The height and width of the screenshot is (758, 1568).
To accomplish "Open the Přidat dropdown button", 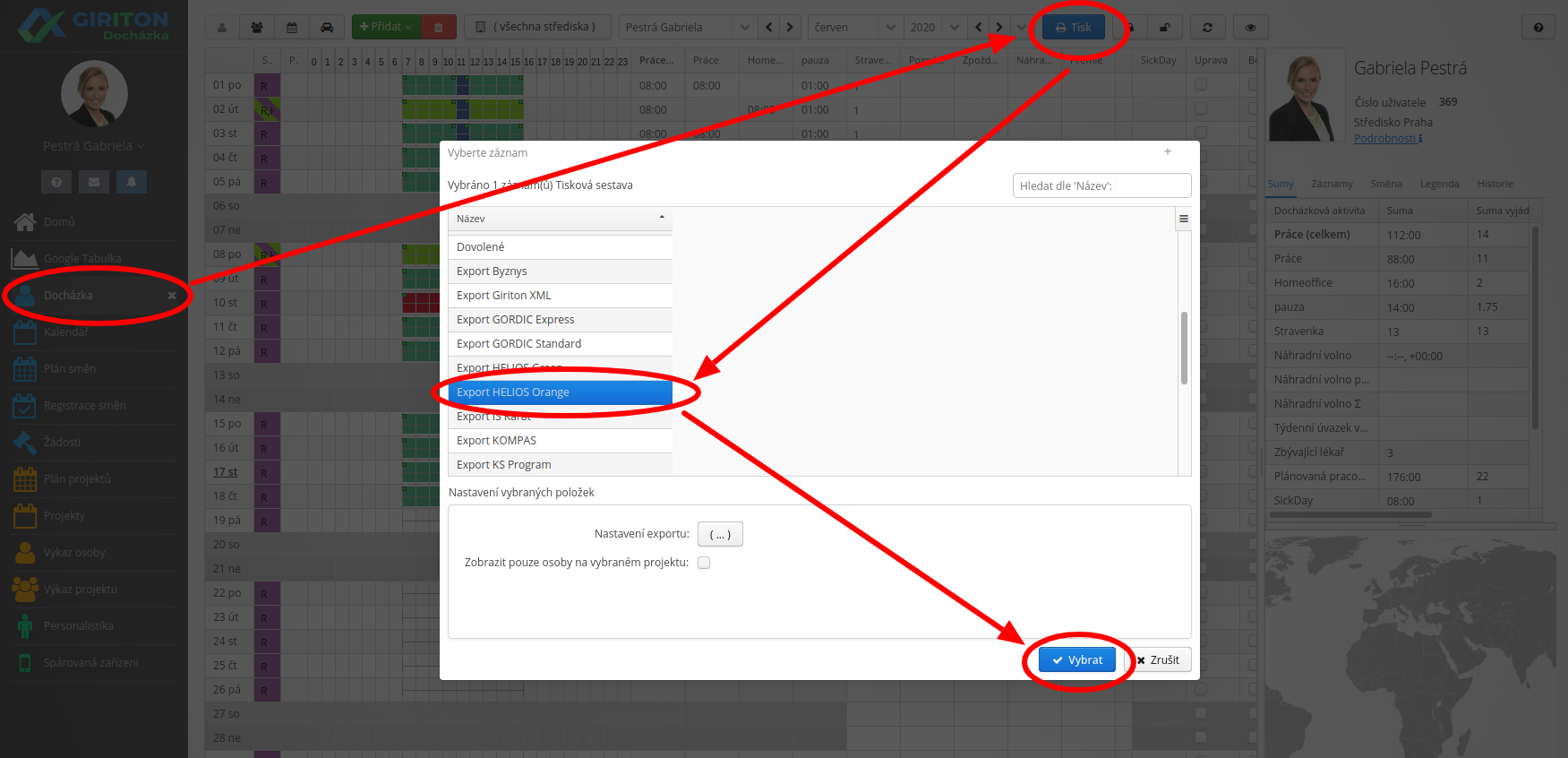I will coord(386,28).
